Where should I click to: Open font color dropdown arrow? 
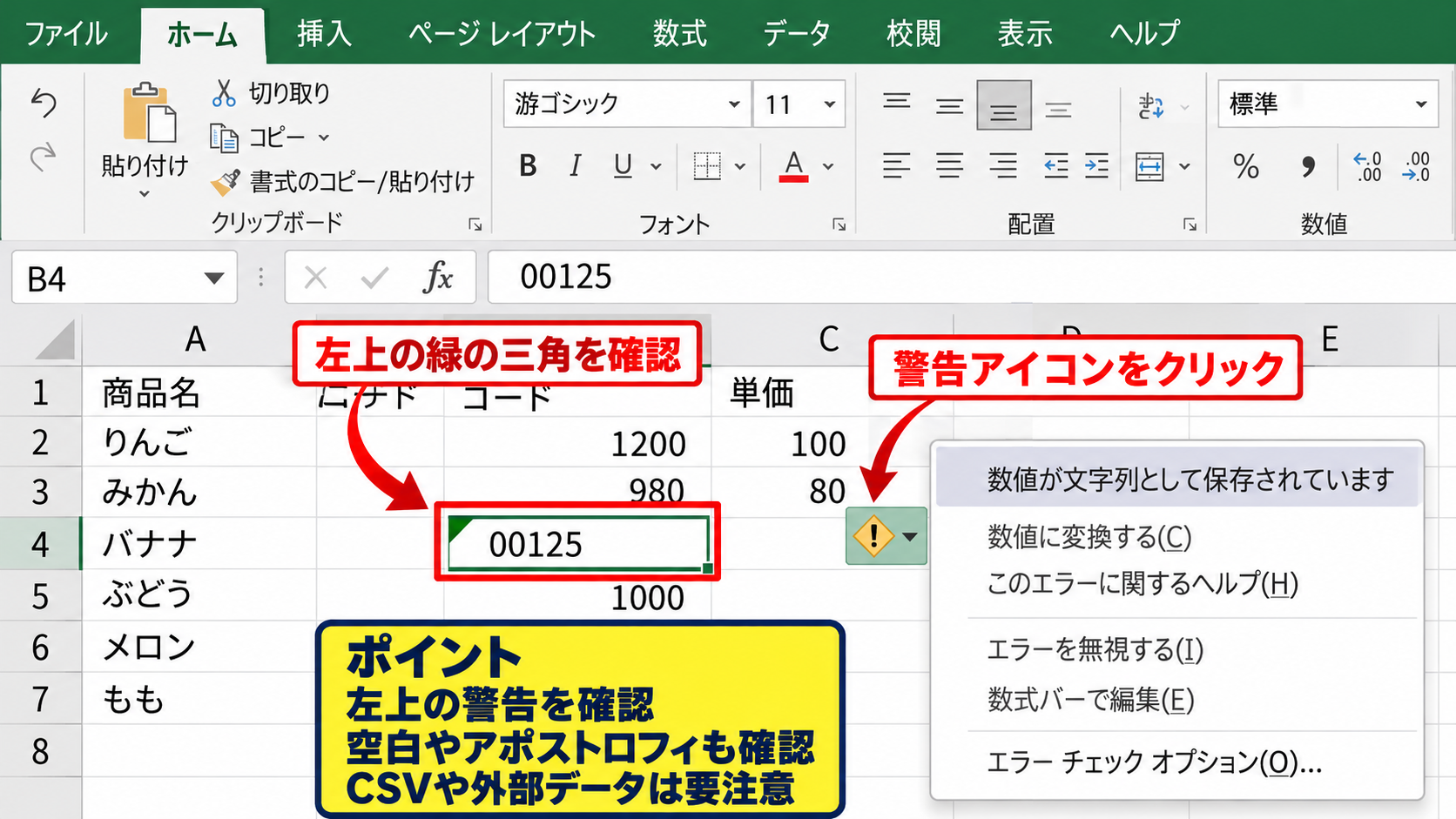(x=828, y=166)
